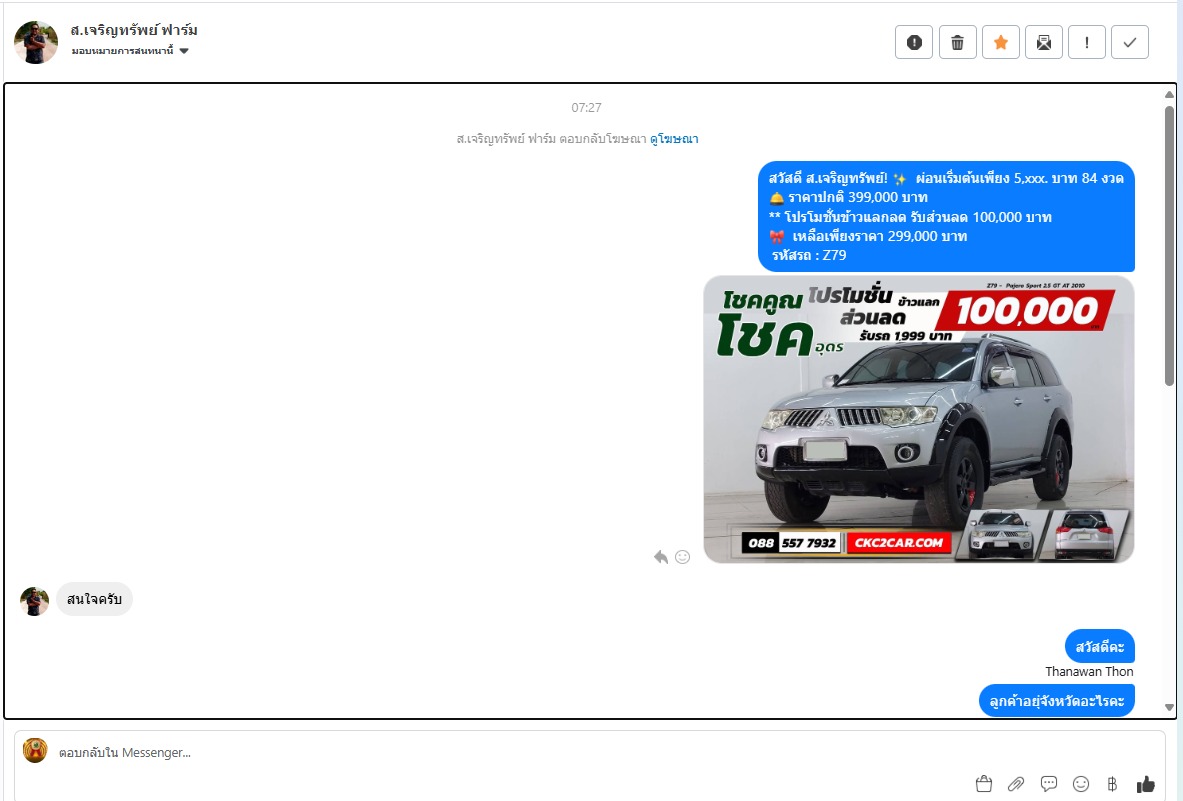Flag conversation with the exclamation mark button
The image size is (1183, 801).
1086,42
